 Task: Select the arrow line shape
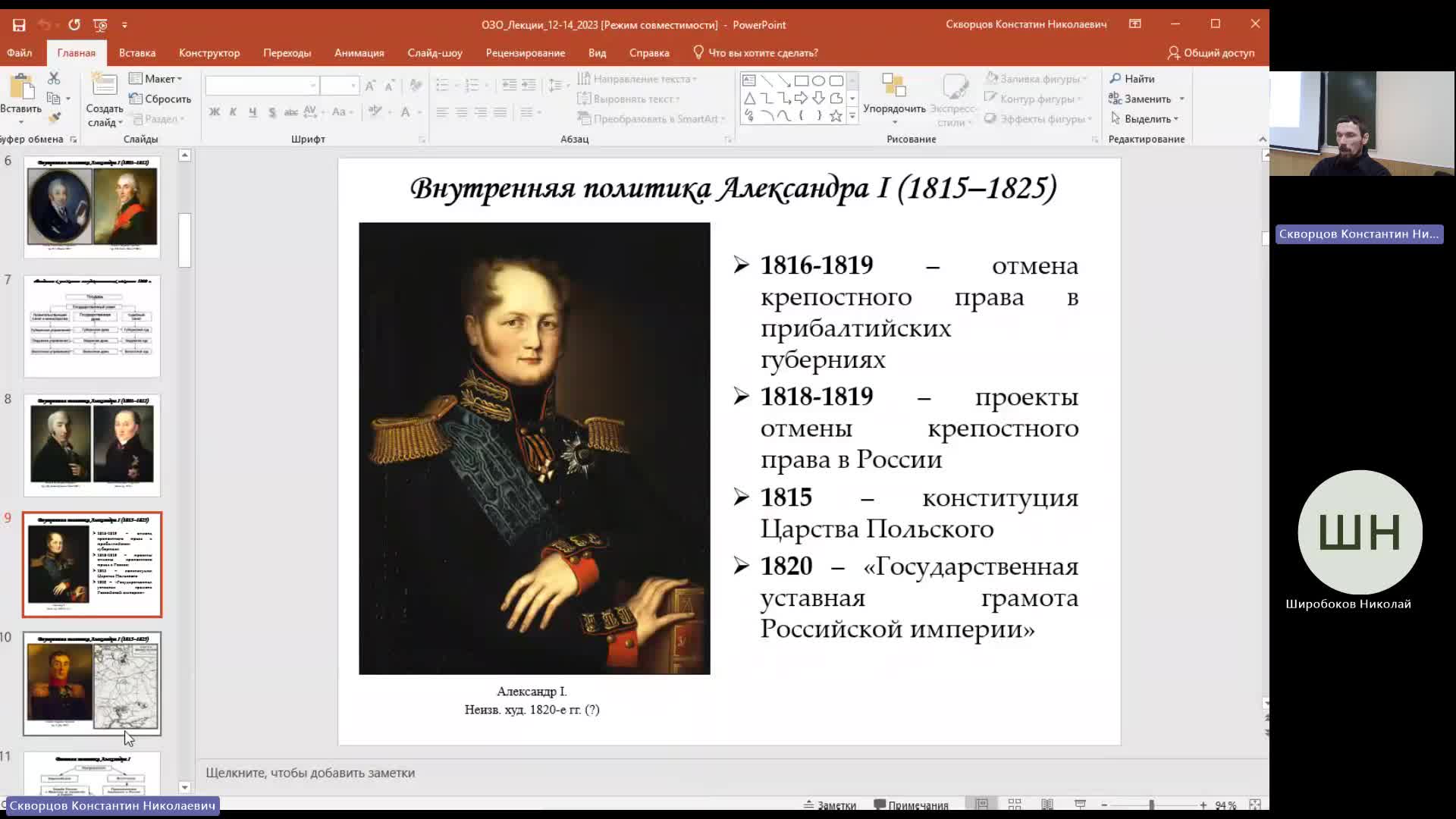pos(784,80)
